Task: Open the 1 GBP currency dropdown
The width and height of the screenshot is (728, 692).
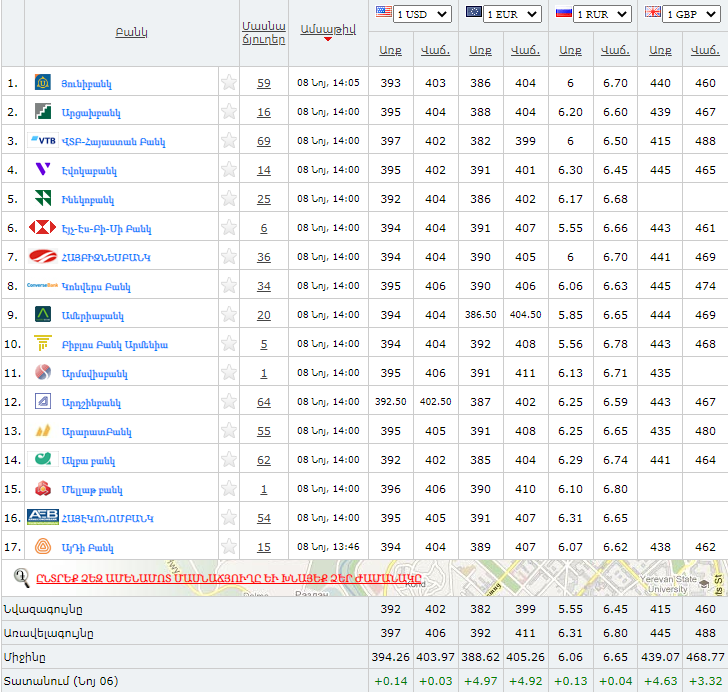Action: [x=692, y=14]
